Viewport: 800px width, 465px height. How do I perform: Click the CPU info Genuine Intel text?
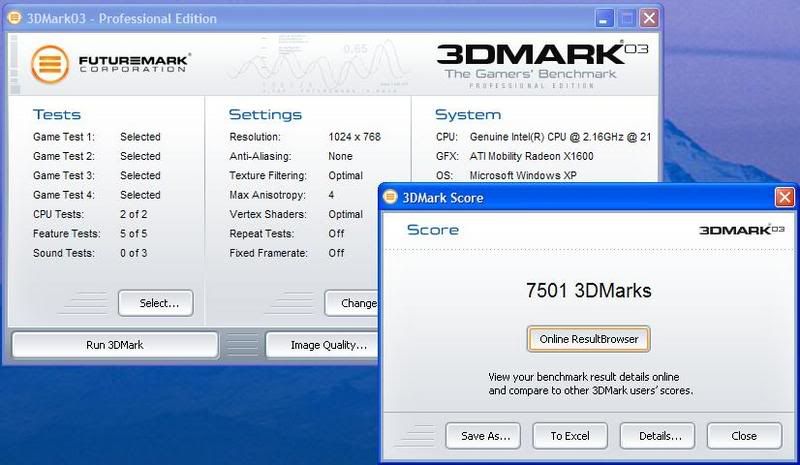click(560, 137)
